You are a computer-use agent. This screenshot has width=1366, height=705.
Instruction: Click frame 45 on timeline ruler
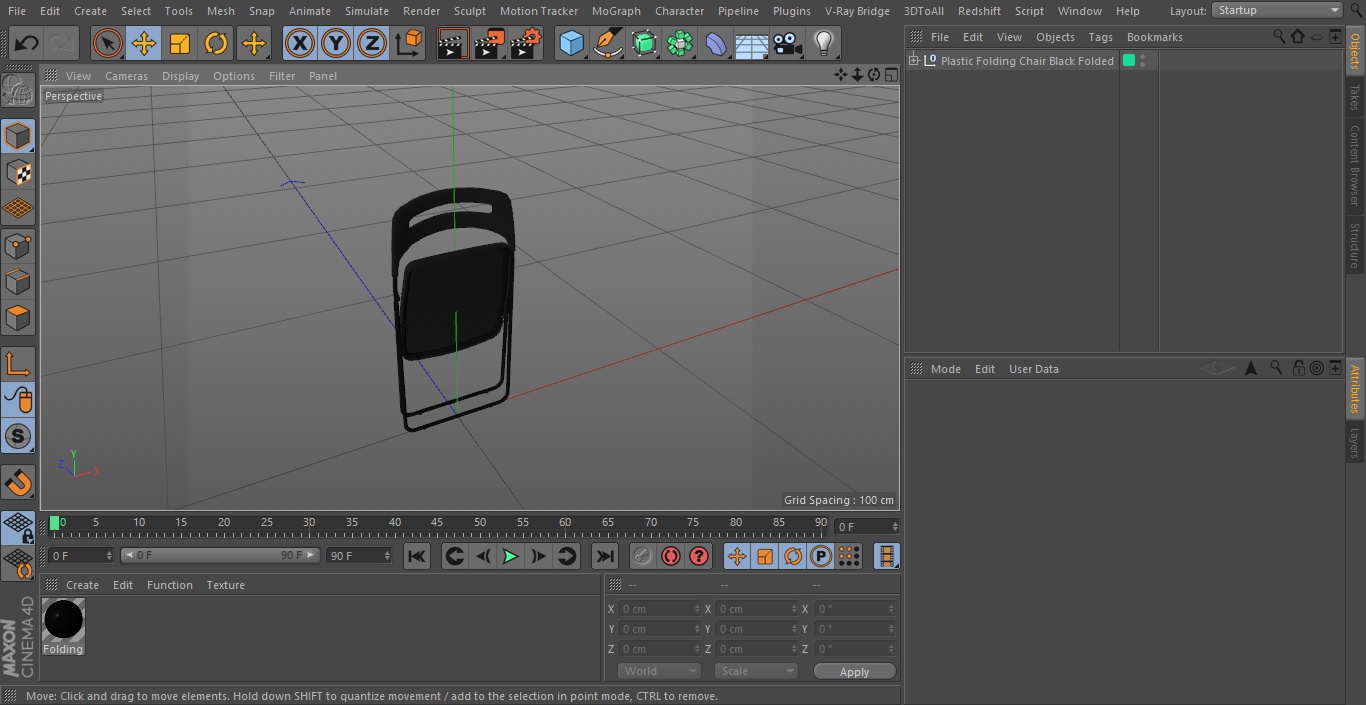[437, 523]
